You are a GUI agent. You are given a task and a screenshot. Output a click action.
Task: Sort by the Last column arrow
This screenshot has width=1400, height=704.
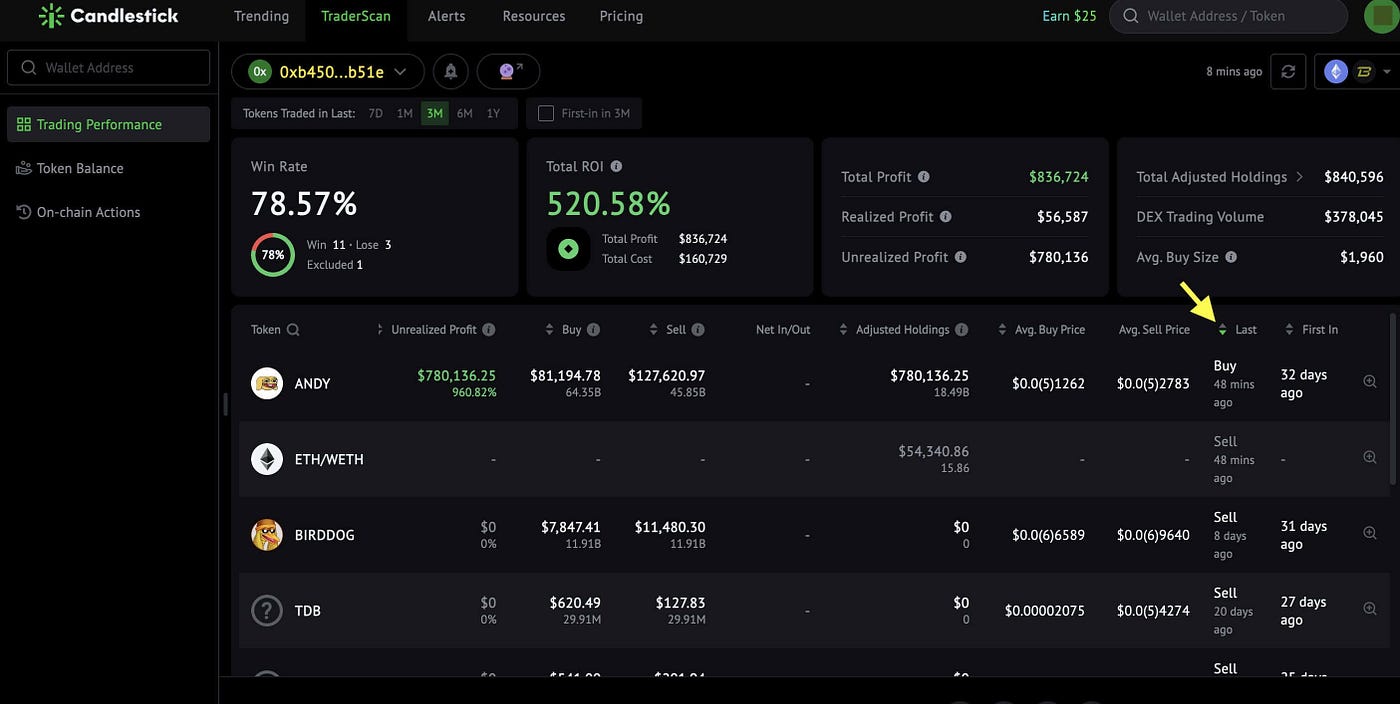[x=1222, y=330]
